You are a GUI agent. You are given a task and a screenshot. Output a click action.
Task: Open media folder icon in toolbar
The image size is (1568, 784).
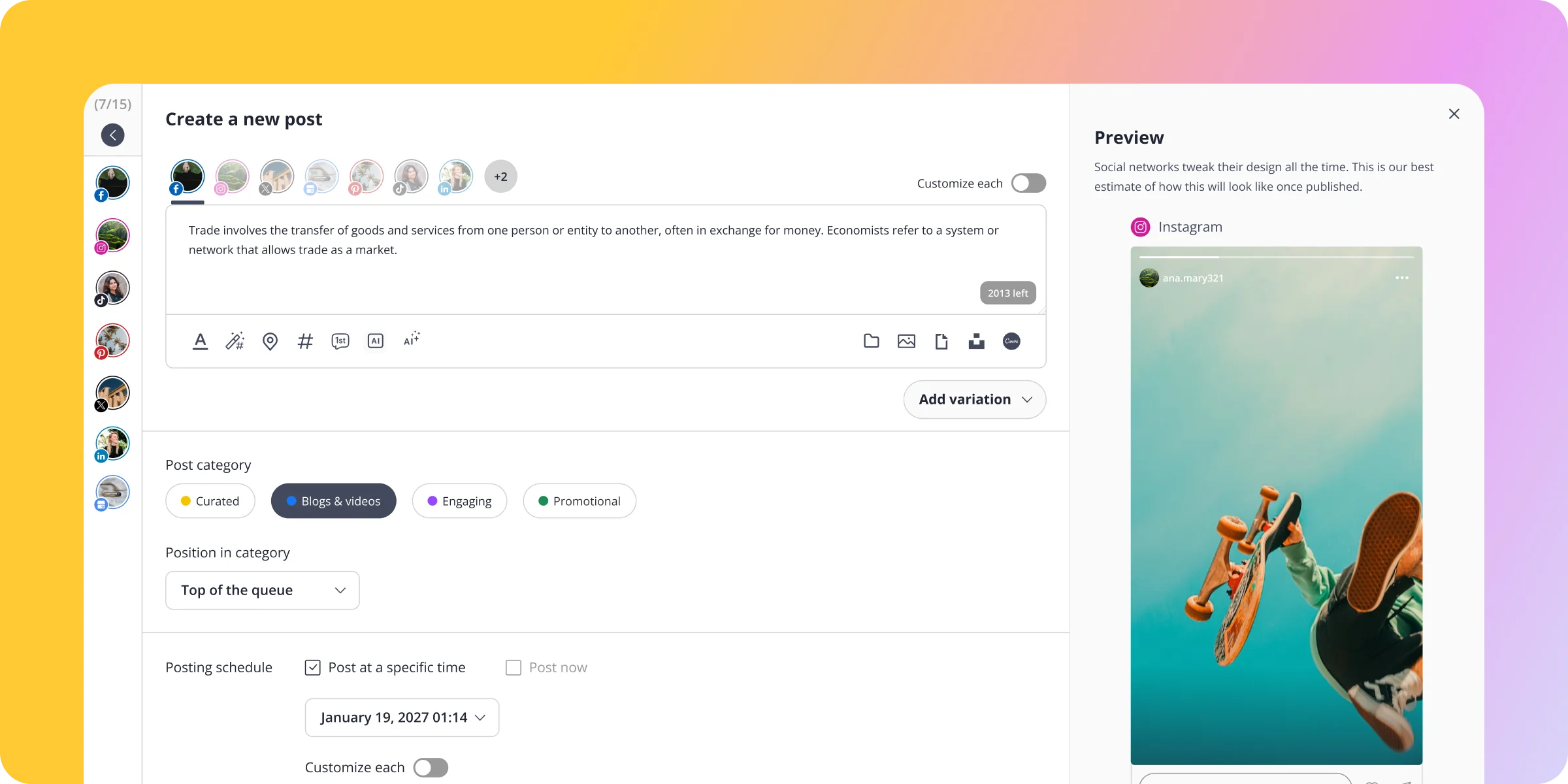872,341
